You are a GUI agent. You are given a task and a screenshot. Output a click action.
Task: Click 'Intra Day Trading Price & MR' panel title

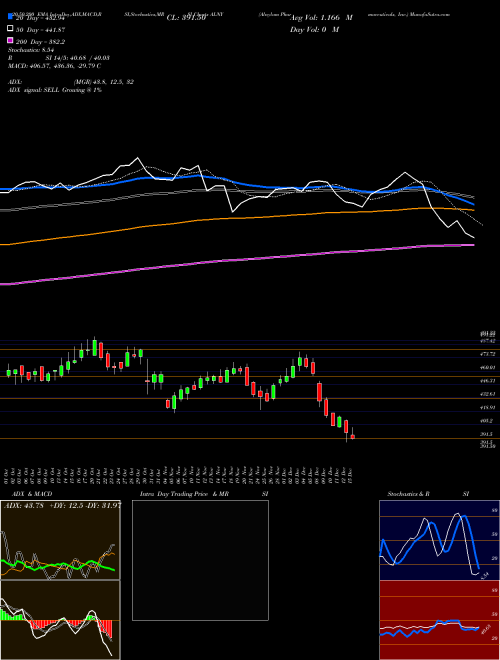click(x=184, y=494)
